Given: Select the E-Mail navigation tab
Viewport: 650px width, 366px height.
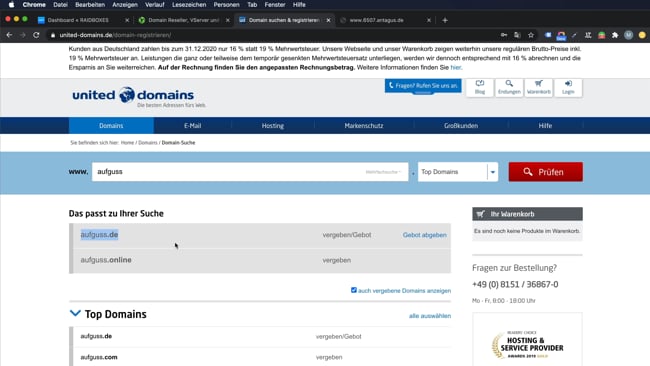Looking at the screenshot, I should tap(192, 126).
